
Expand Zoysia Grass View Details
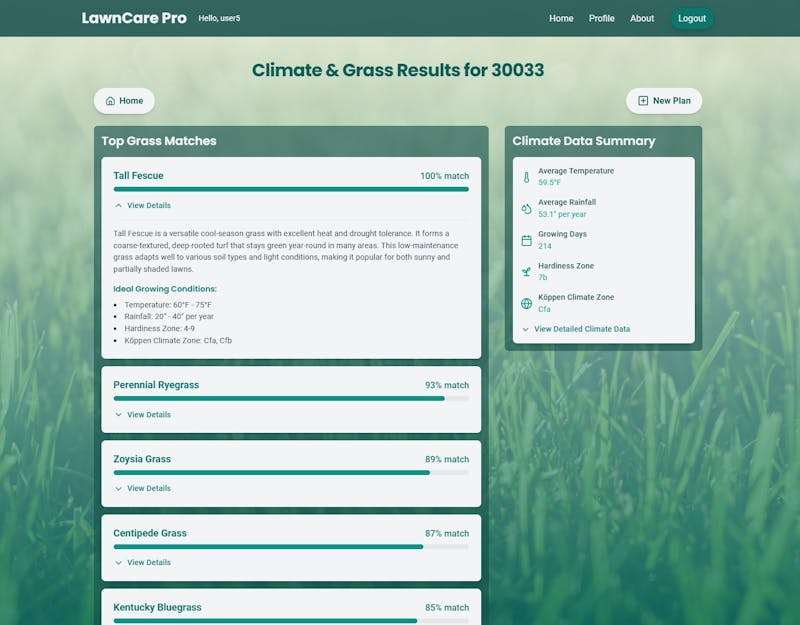(x=143, y=488)
